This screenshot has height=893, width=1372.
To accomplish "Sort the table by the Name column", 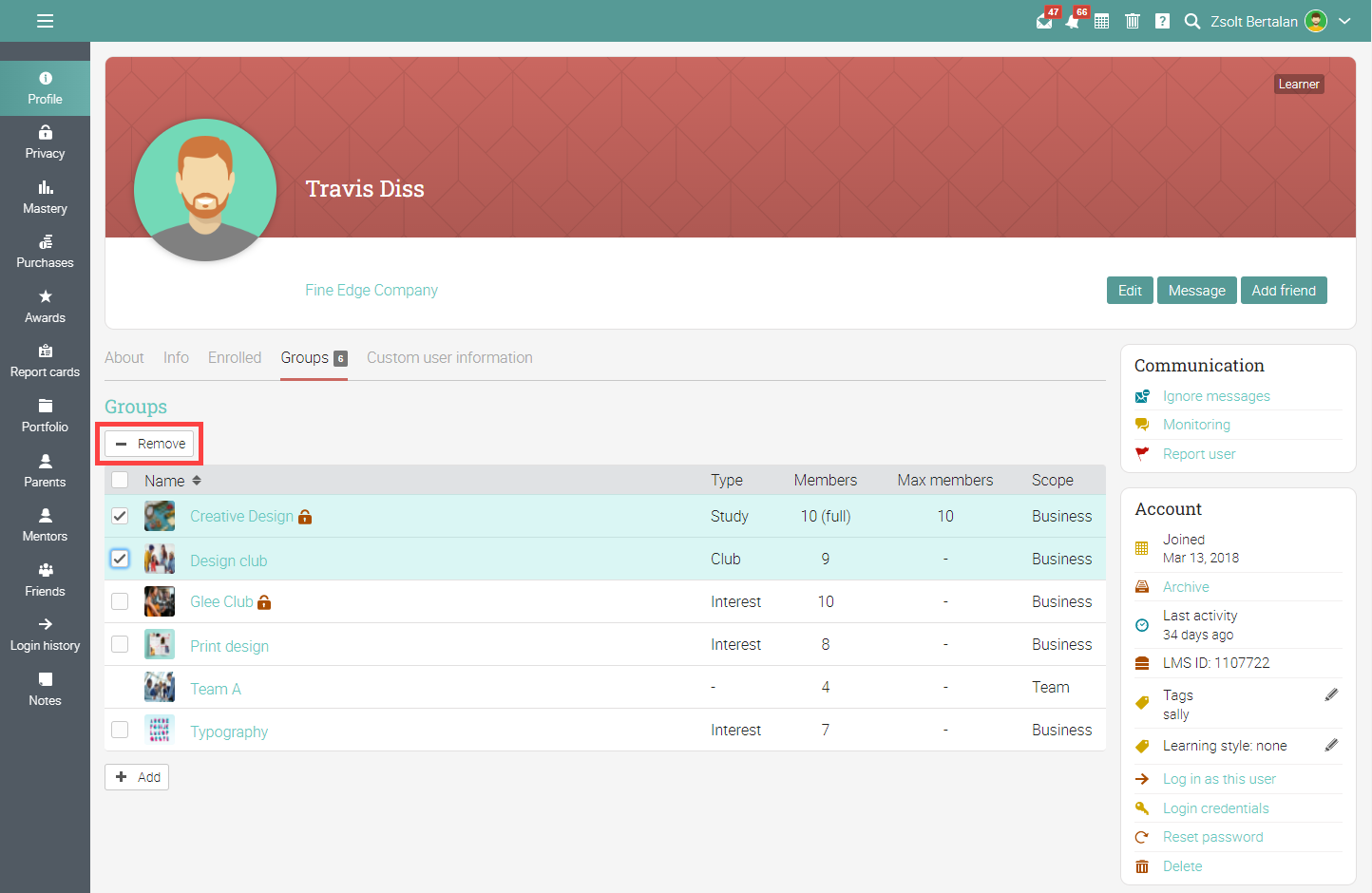I will coord(173,481).
